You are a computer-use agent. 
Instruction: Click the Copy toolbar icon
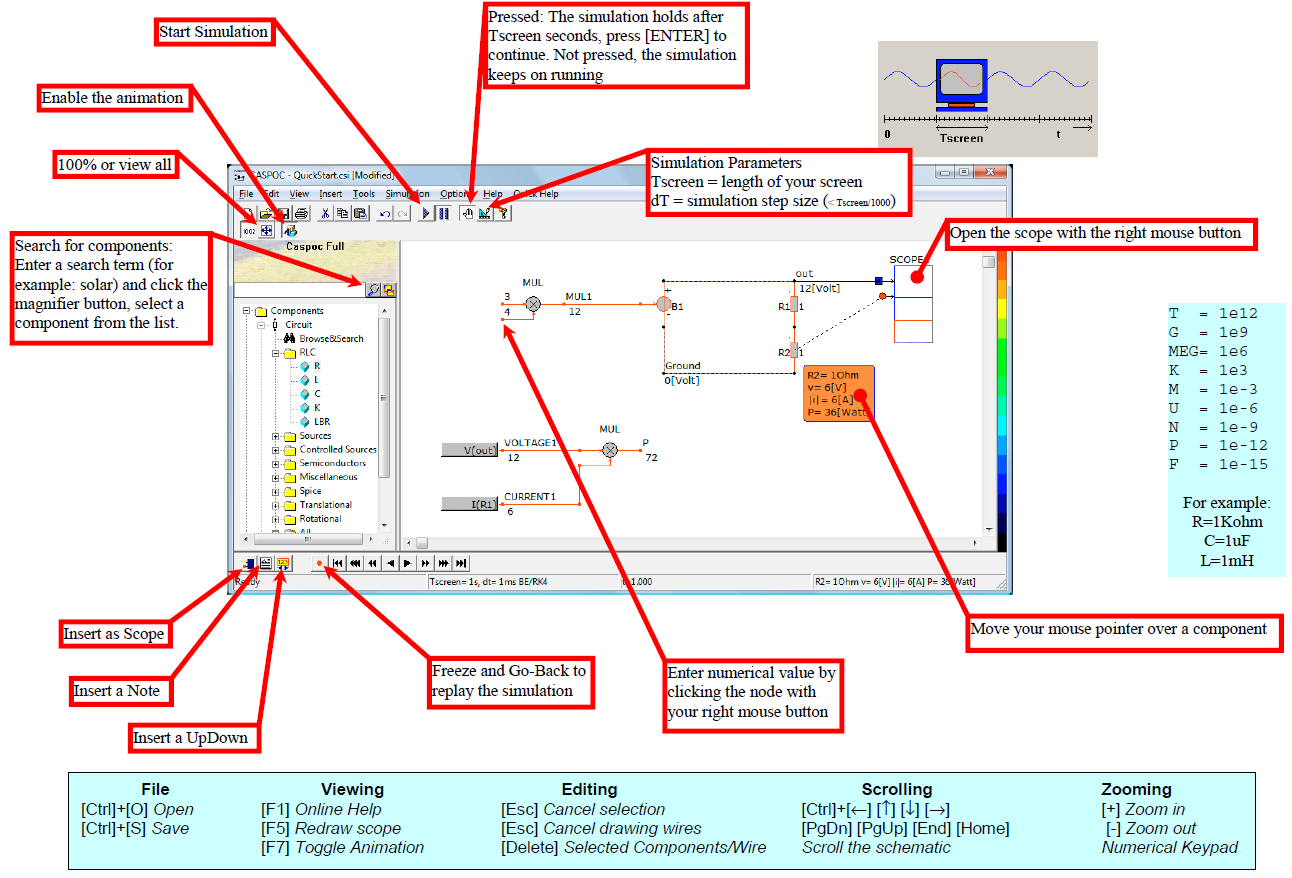pos(342,213)
